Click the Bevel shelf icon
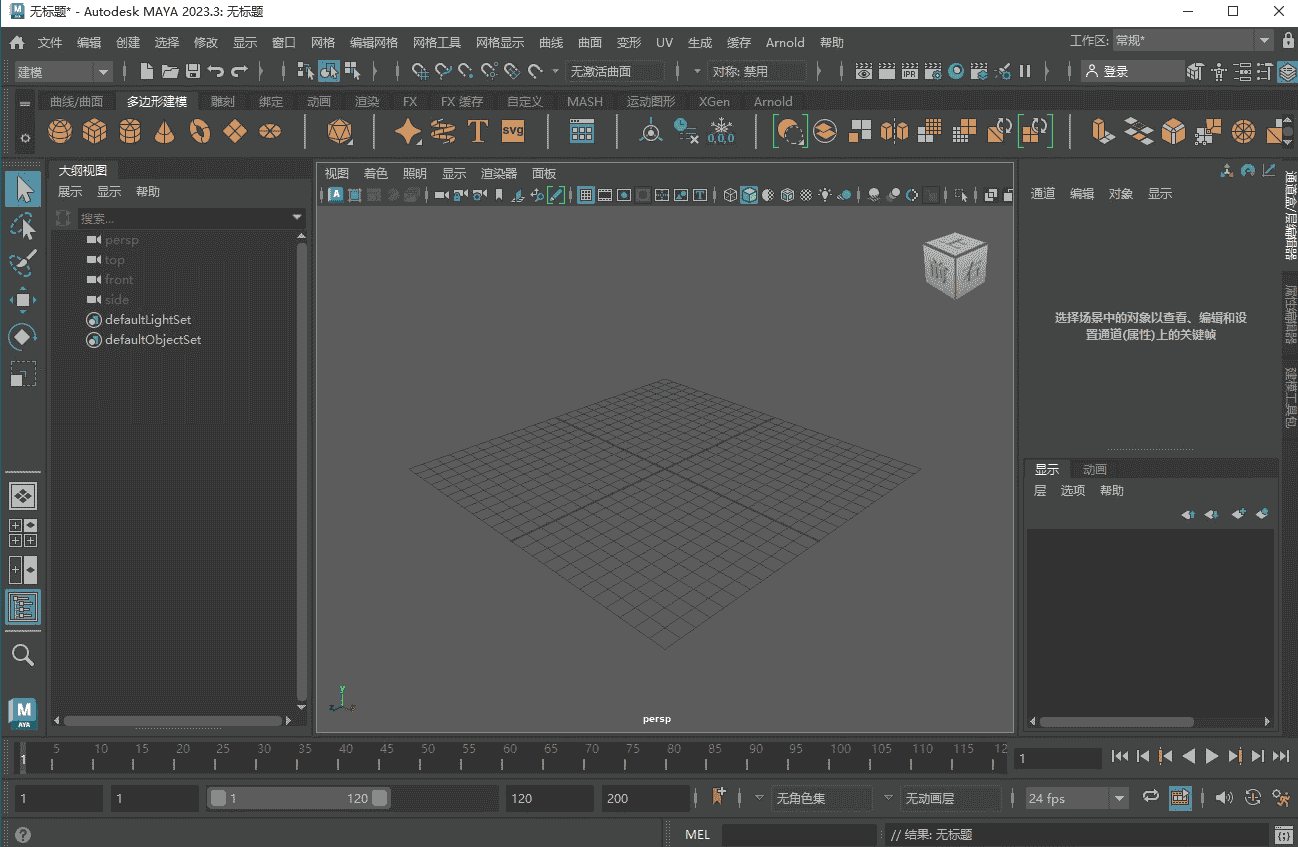The height and width of the screenshot is (847, 1298). click(1173, 131)
